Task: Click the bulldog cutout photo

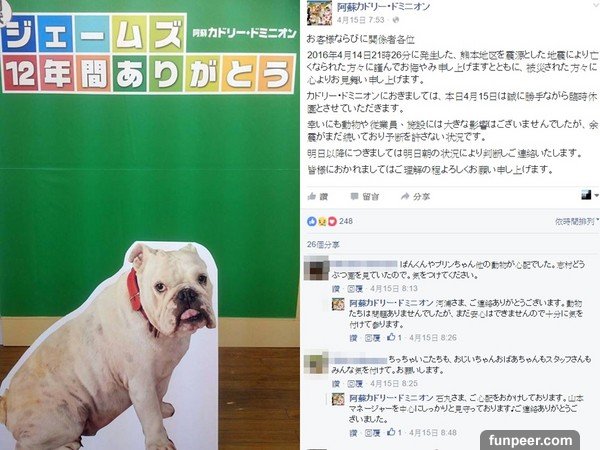Action: click(109, 344)
